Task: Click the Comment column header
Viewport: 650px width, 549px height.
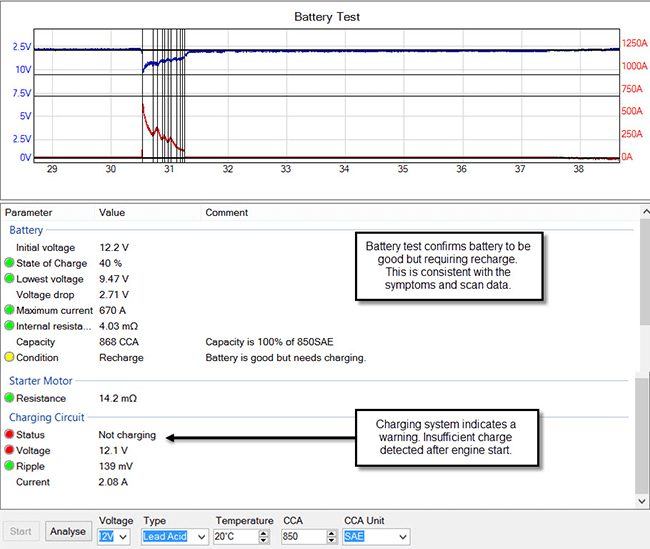Action: [227, 212]
